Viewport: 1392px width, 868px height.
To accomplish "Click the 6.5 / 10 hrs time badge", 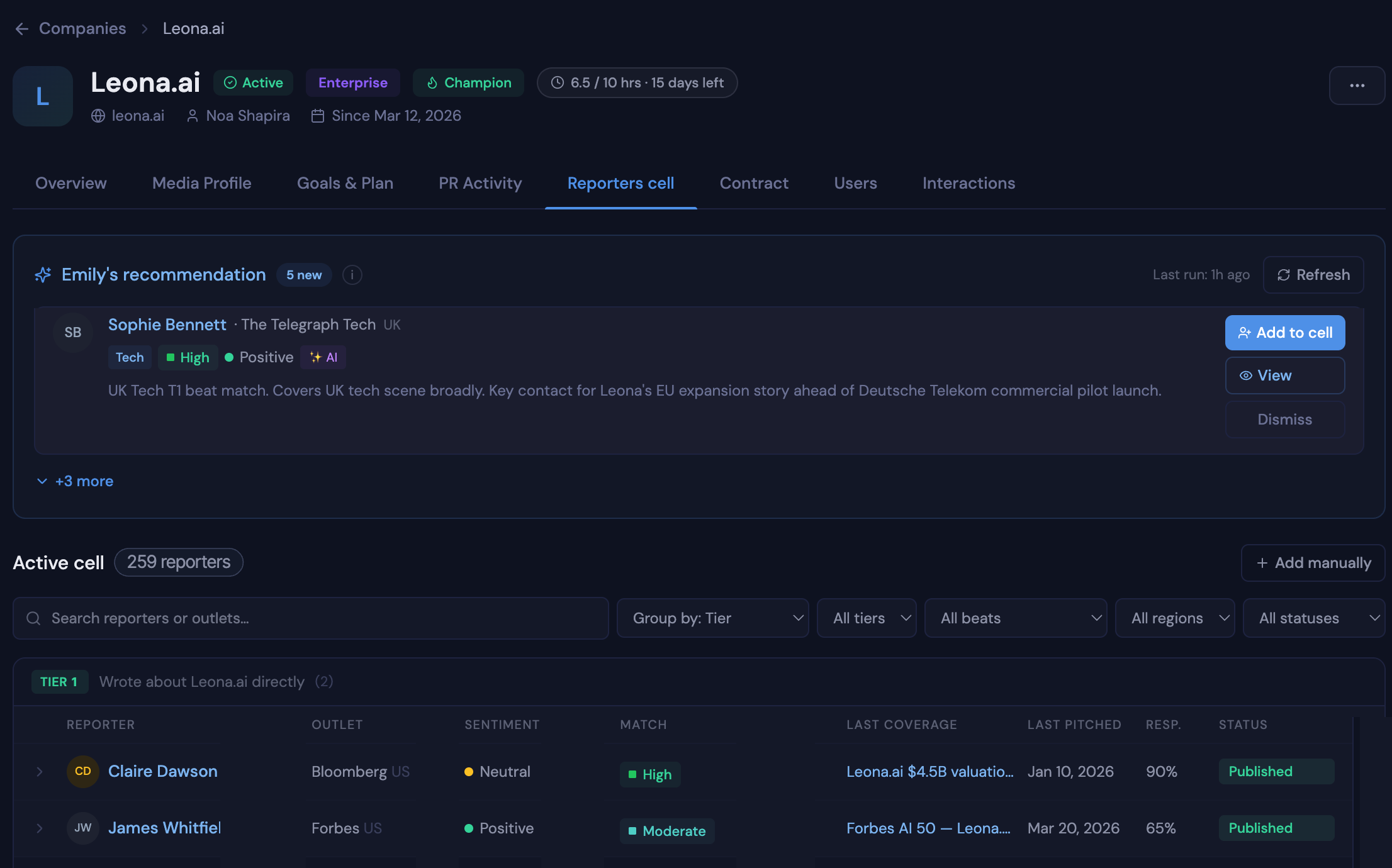I will [x=637, y=82].
